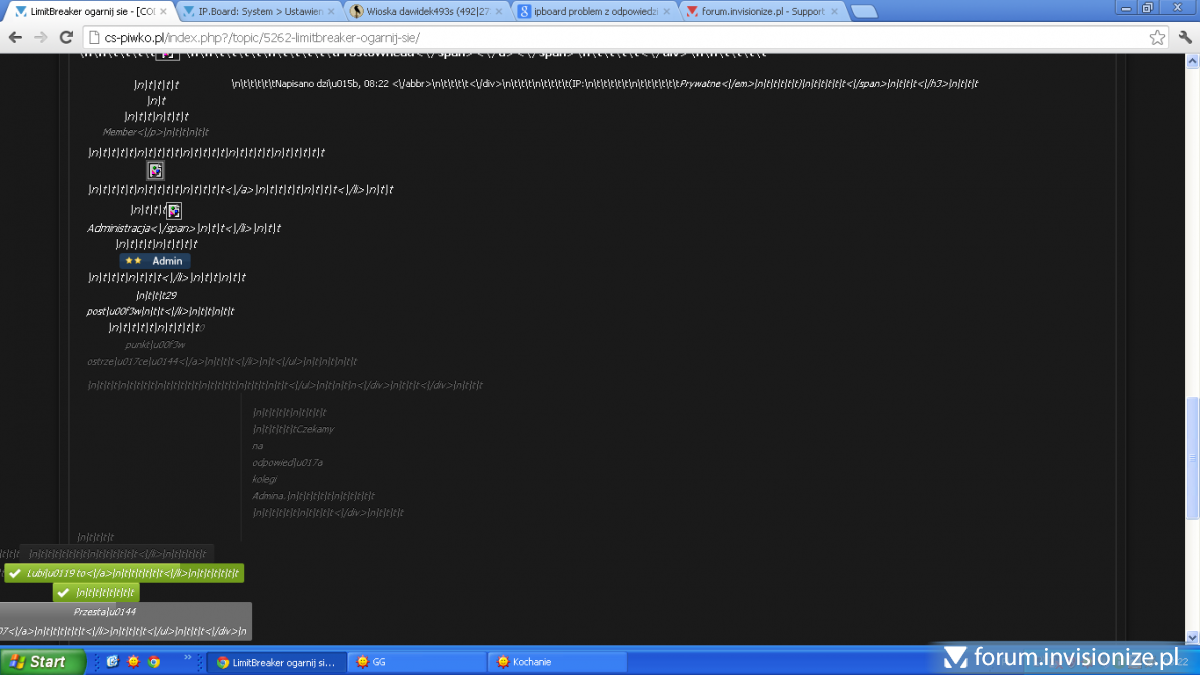Click the green Lubię to button

tap(123, 573)
